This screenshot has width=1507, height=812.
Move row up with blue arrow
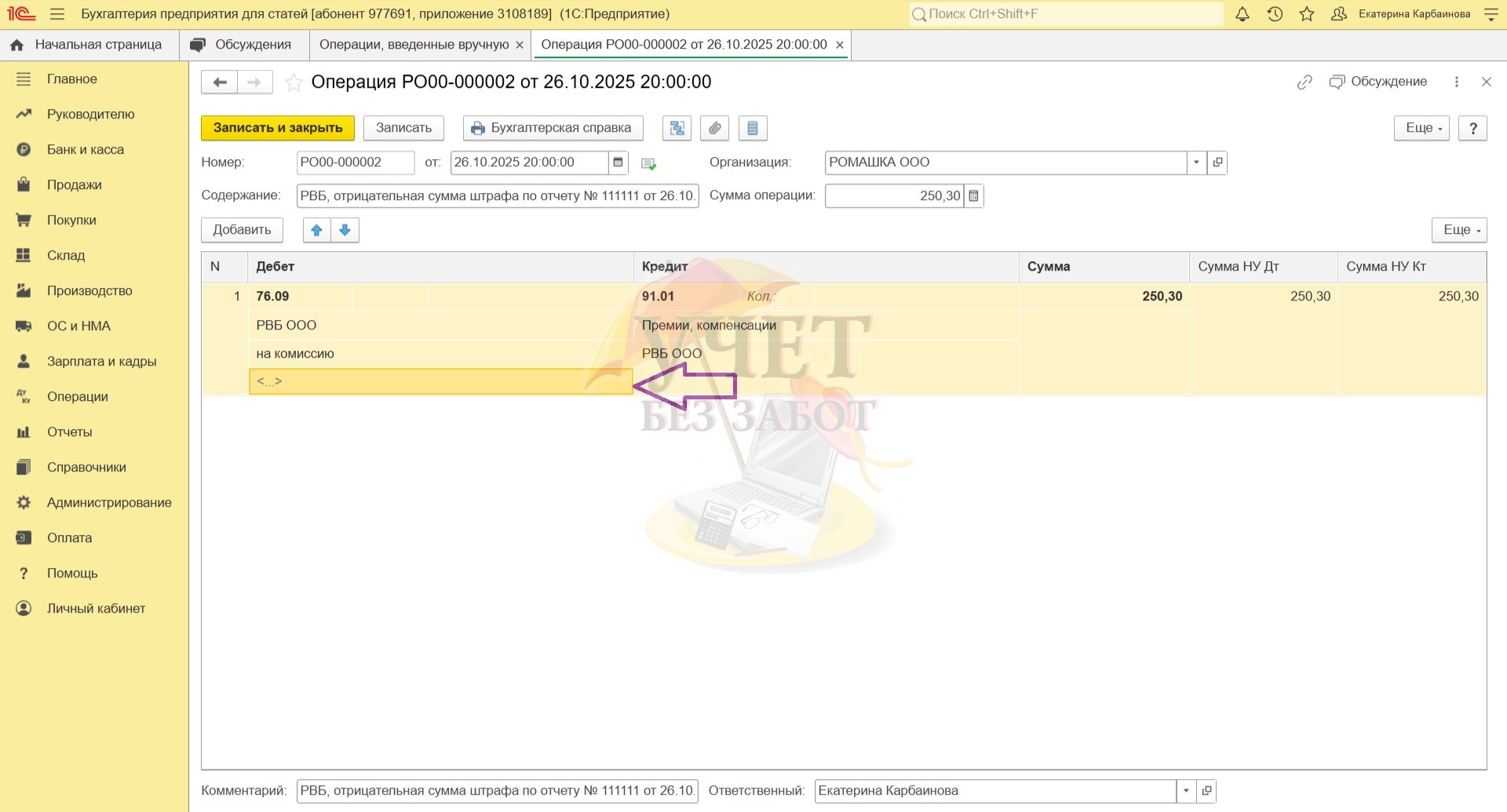click(316, 230)
